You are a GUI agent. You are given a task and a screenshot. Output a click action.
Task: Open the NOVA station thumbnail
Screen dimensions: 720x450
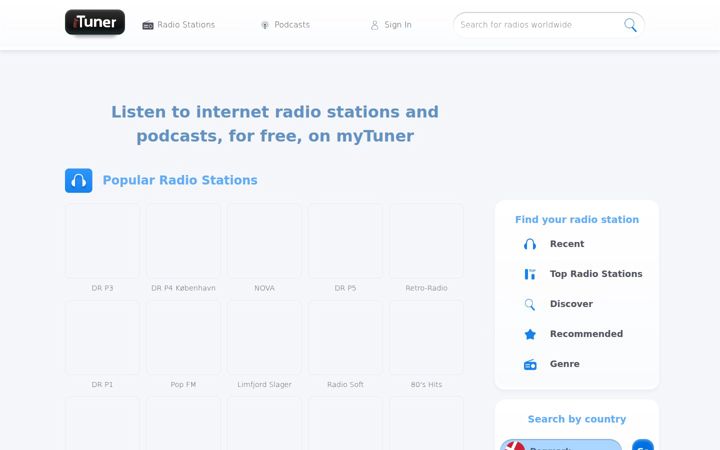tap(264, 241)
